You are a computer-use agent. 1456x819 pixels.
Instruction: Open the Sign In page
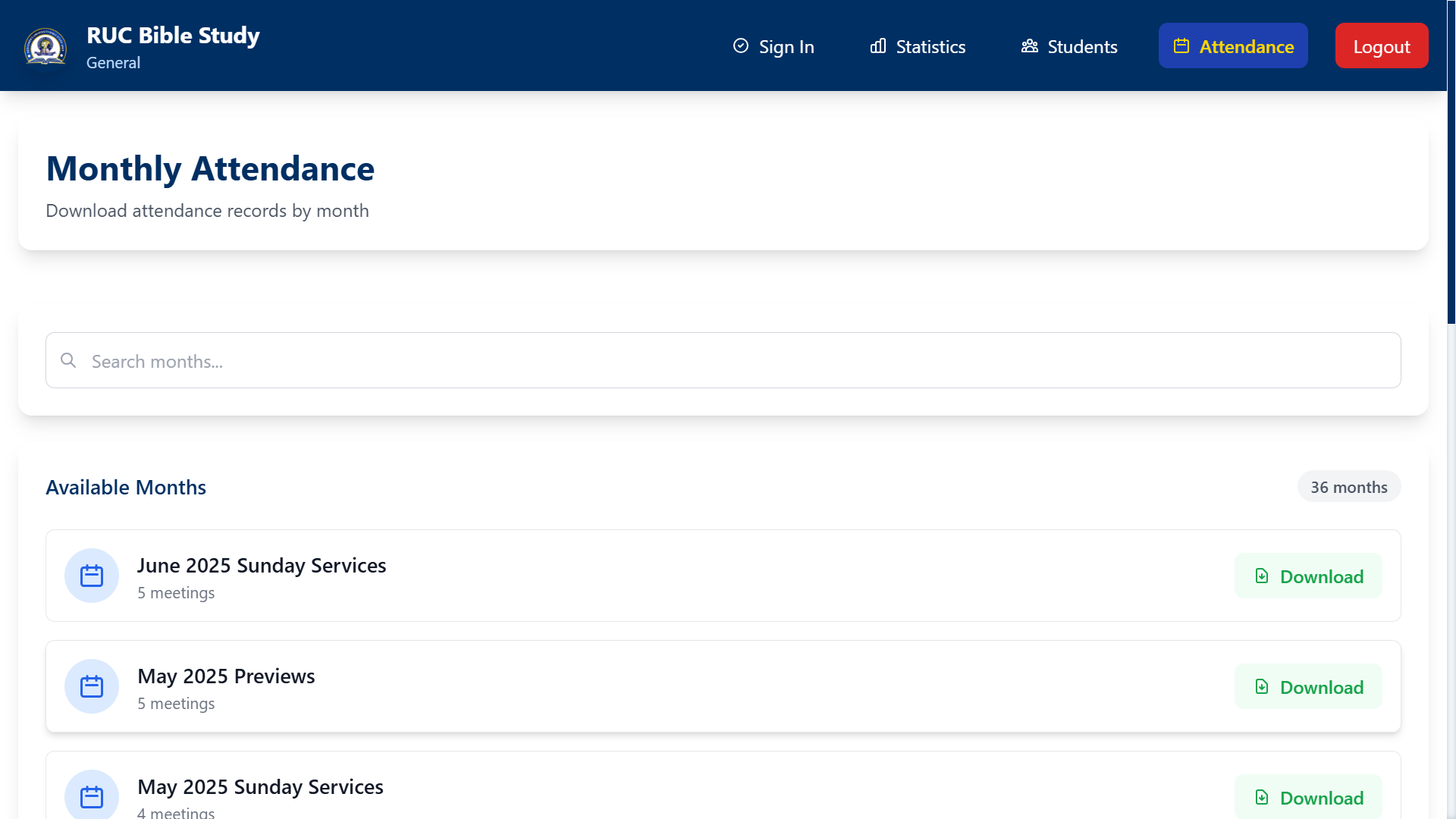click(x=773, y=46)
